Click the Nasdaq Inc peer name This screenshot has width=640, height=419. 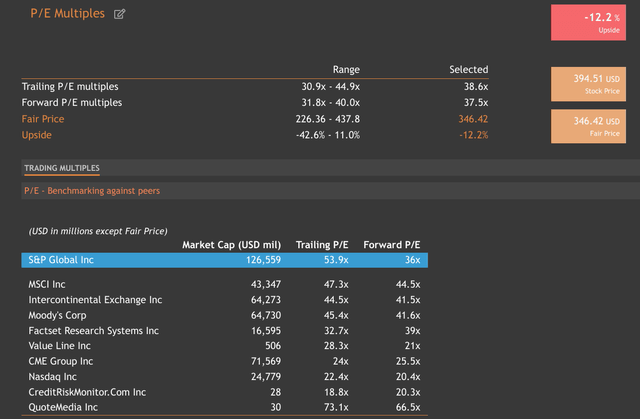52,377
